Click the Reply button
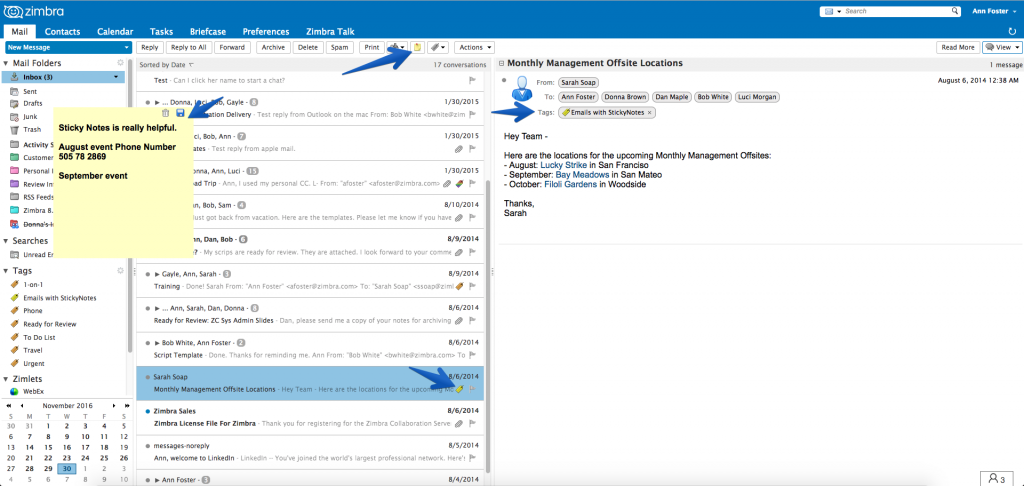The height and width of the screenshot is (486, 1024). click(x=150, y=47)
